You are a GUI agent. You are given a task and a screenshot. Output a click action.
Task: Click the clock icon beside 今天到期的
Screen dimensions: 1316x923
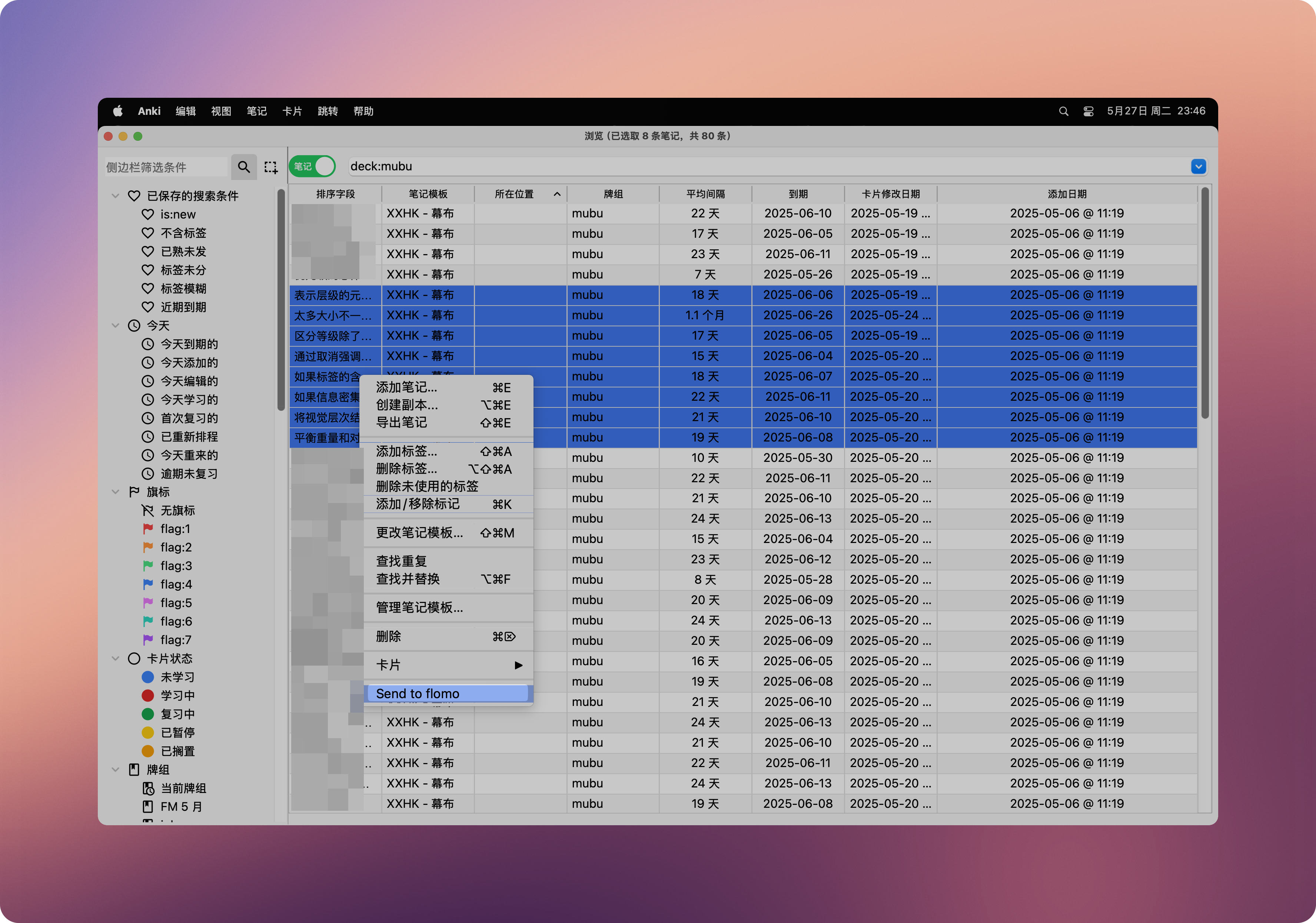(148, 344)
